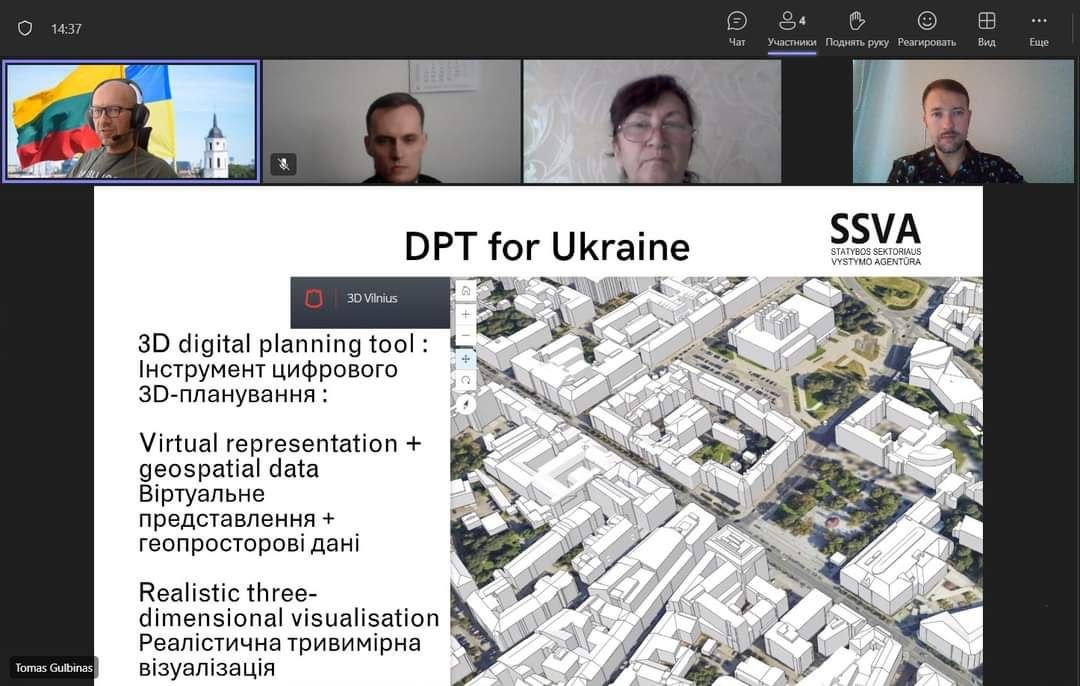Zoom out on the 3D map
Viewport: 1080px width, 686px height.
coord(465,336)
